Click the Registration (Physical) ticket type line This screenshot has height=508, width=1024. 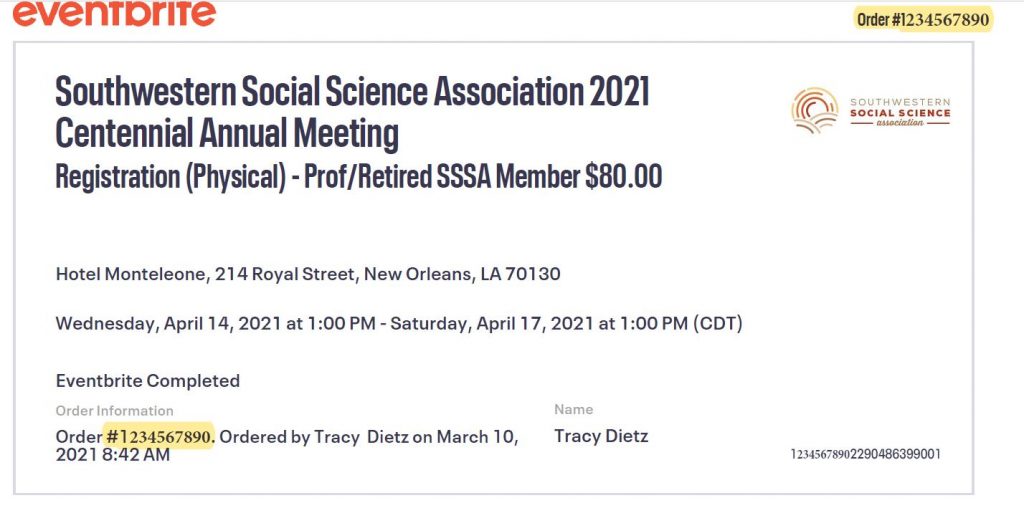coord(359,177)
